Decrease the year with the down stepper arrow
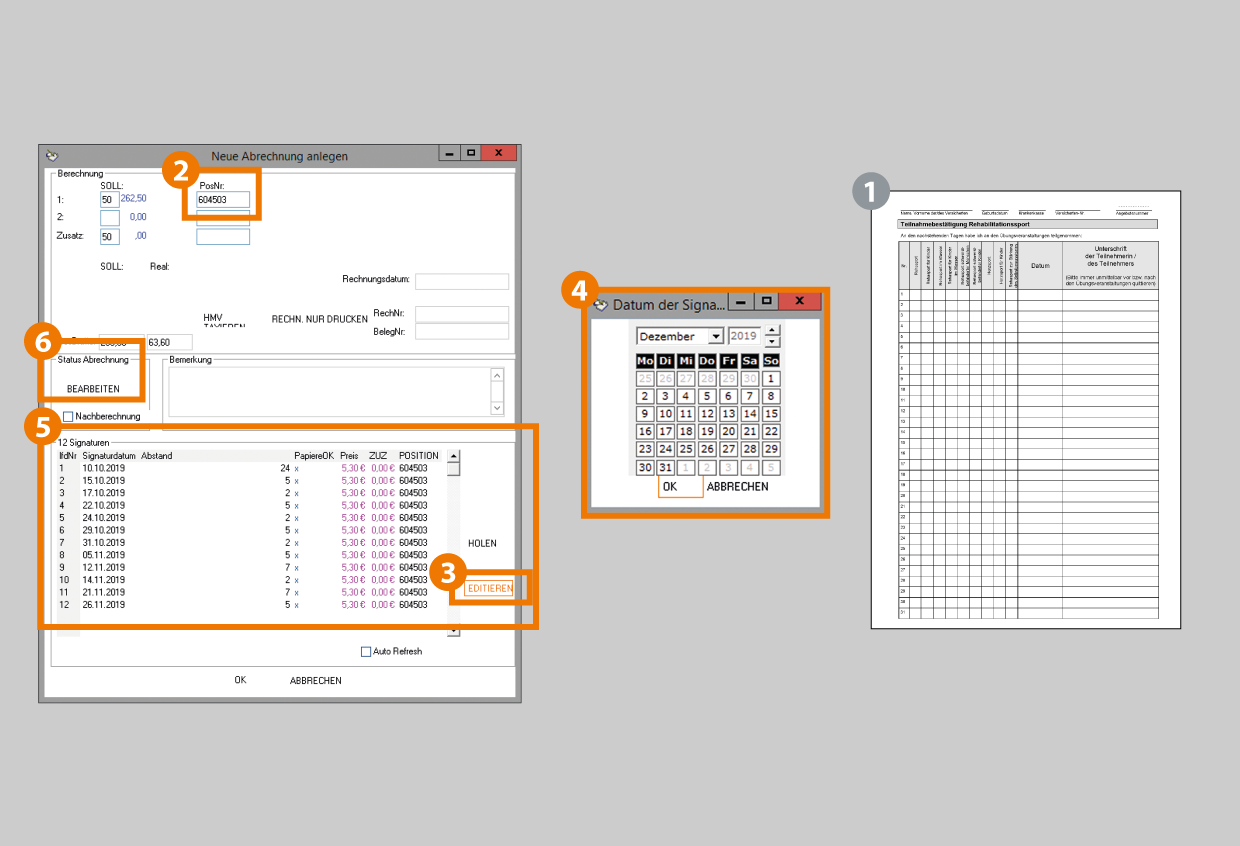Viewport: 1240px width, 846px height. pos(771,342)
